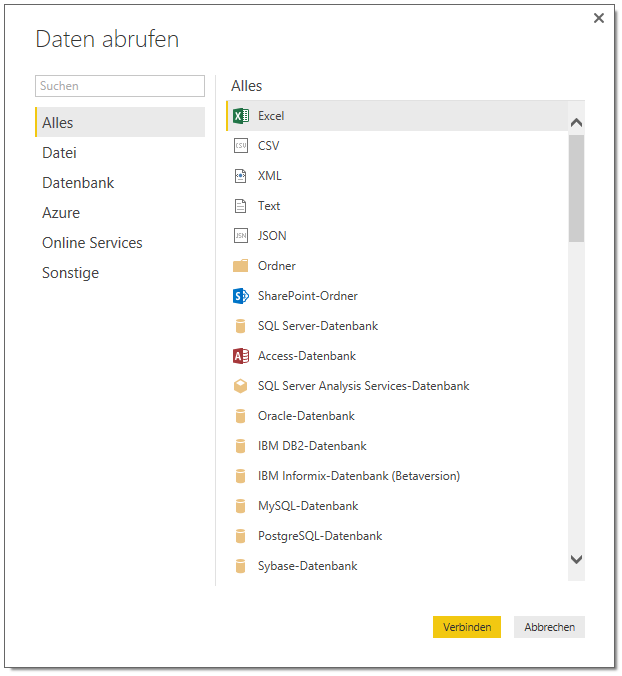This screenshot has width=622, height=676.
Task: Click into the Suchen search field
Action: coord(120,86)
